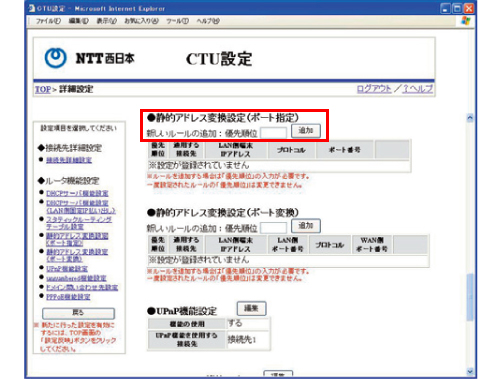The height and width of the screenshot is (379, 500).
Task: Click the 静的アドレス変換設定(ポート変換) section heading
Action: [x=223, y=213]
